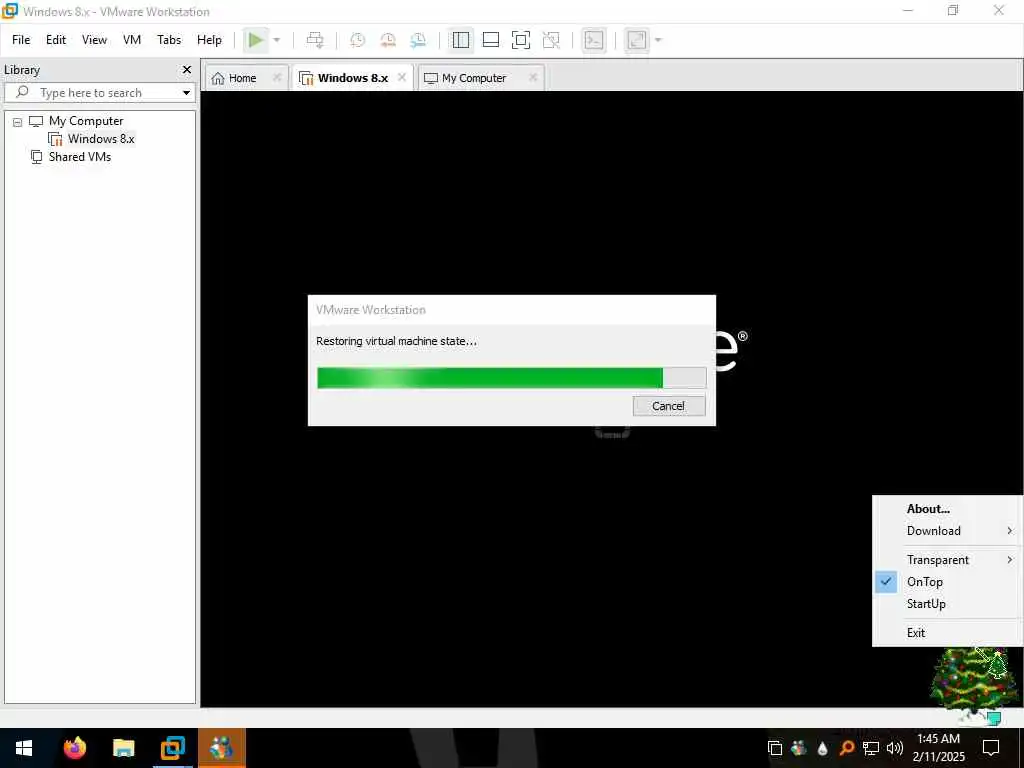Close the Windows 8.x tab
The height and width of the screenshot is (768, 1024).
click(402, 77)
